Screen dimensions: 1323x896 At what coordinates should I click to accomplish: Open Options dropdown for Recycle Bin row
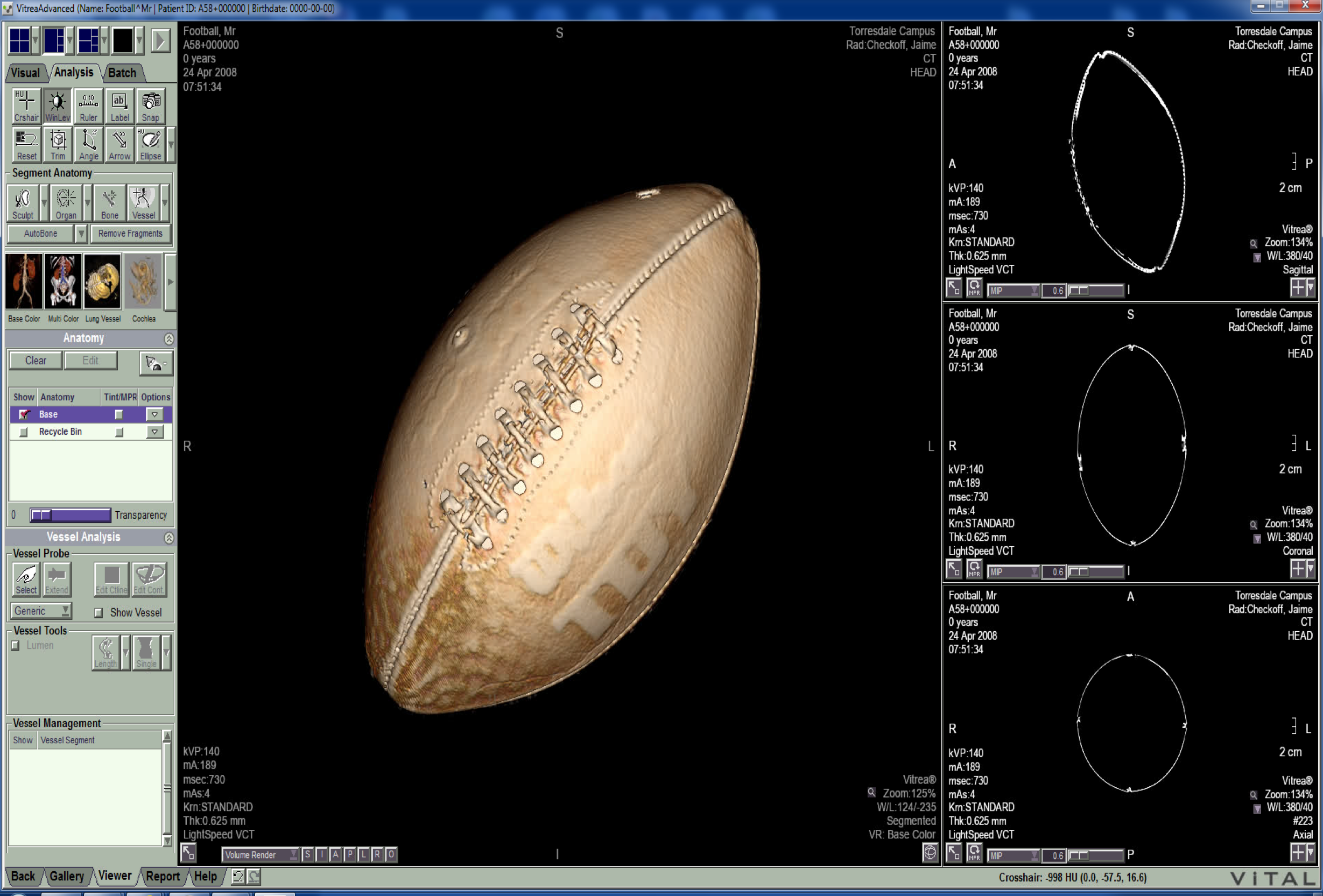point(154,432)
